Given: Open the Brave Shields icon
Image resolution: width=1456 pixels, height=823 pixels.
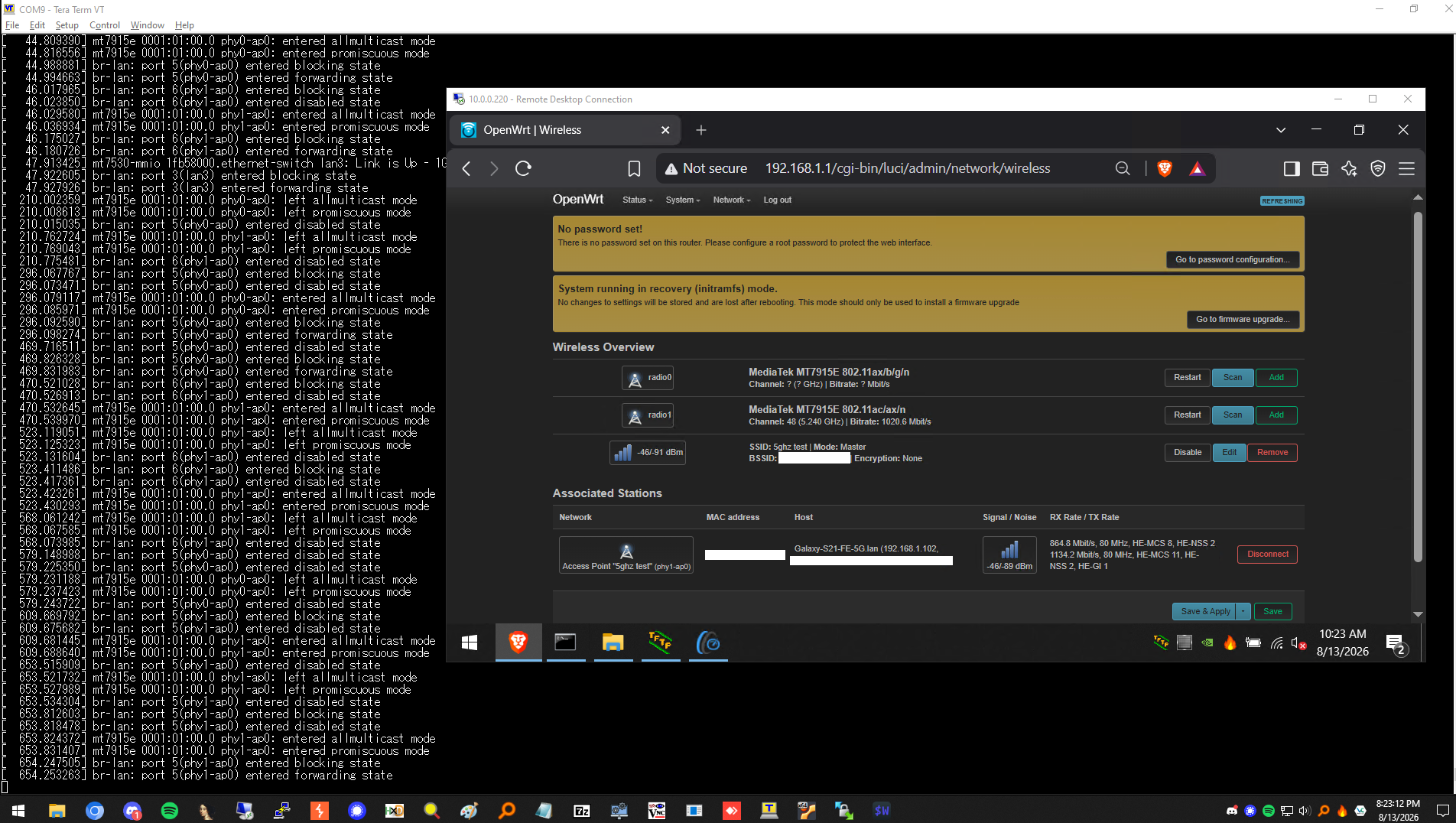Looking at the screenshot, I should click(x=1165, y=168).
